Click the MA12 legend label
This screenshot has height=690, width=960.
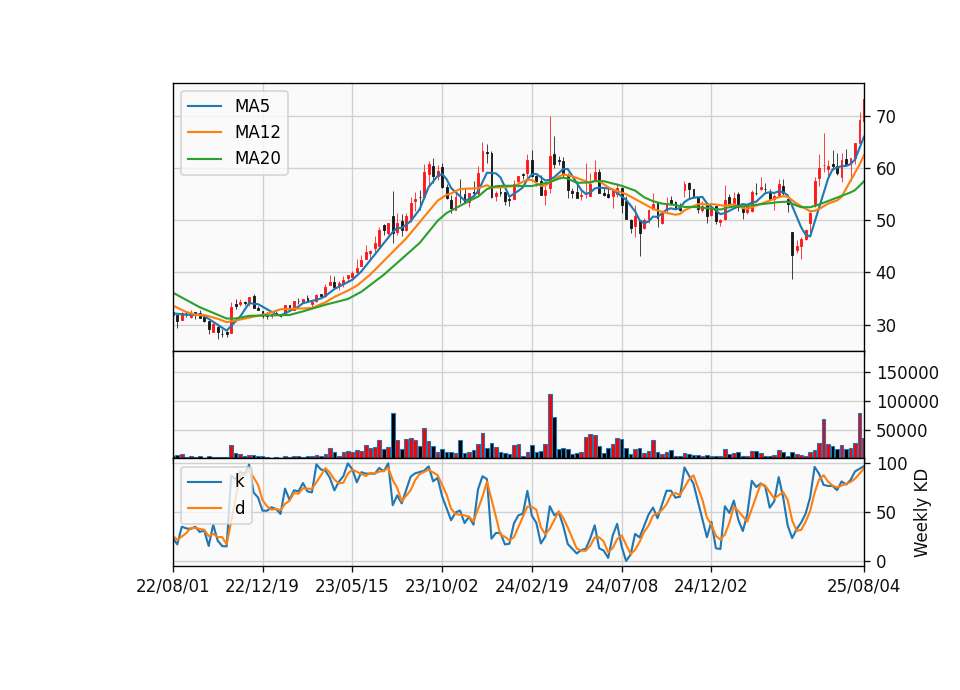(257, 132)
